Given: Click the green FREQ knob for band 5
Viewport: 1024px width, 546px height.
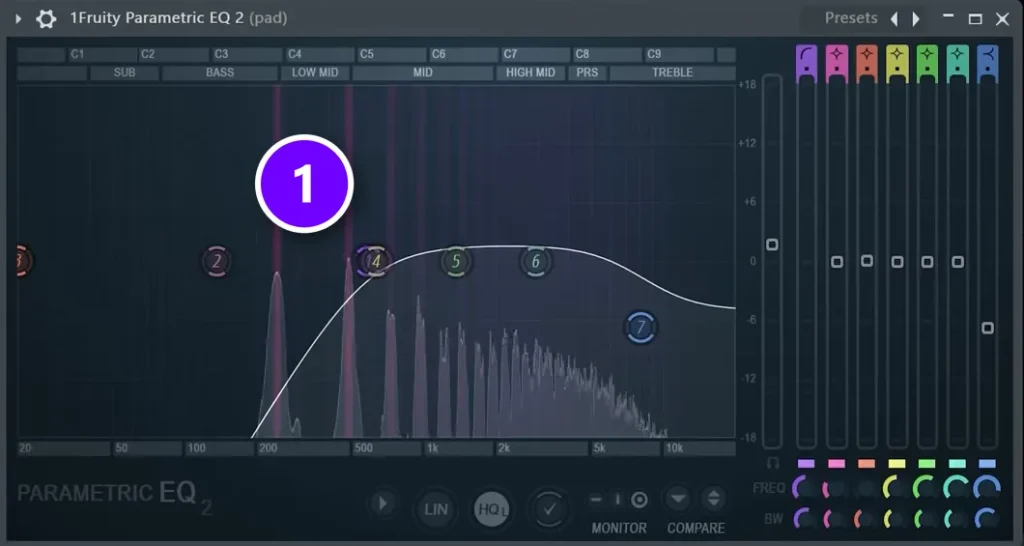Looking at the screenshot, I should point(925,488).
